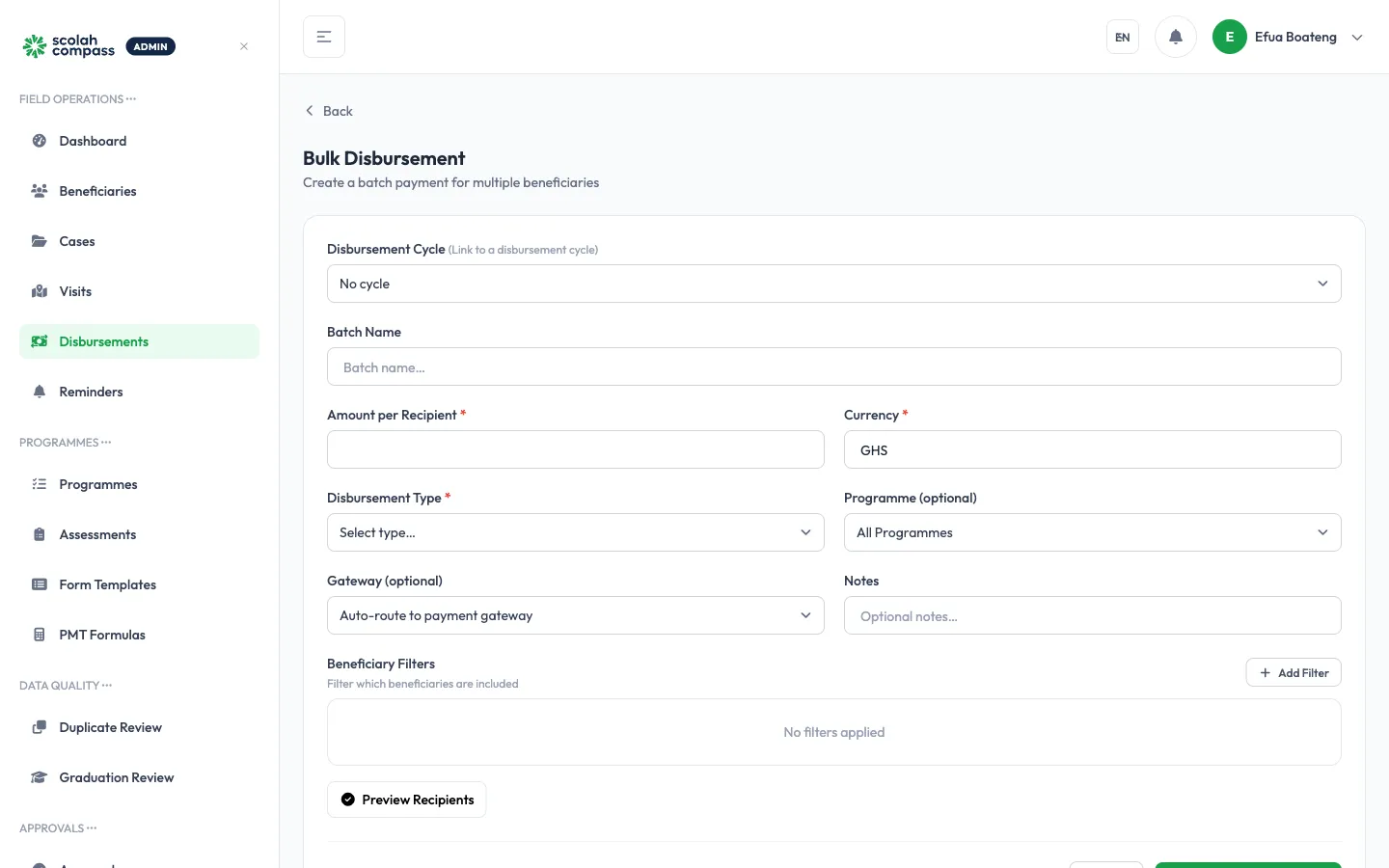Image resolution: width=1389 pixels, height=868 pixels.
Task: Open PMT Formulas in the sidebar
Action: (x=139, y=635)
